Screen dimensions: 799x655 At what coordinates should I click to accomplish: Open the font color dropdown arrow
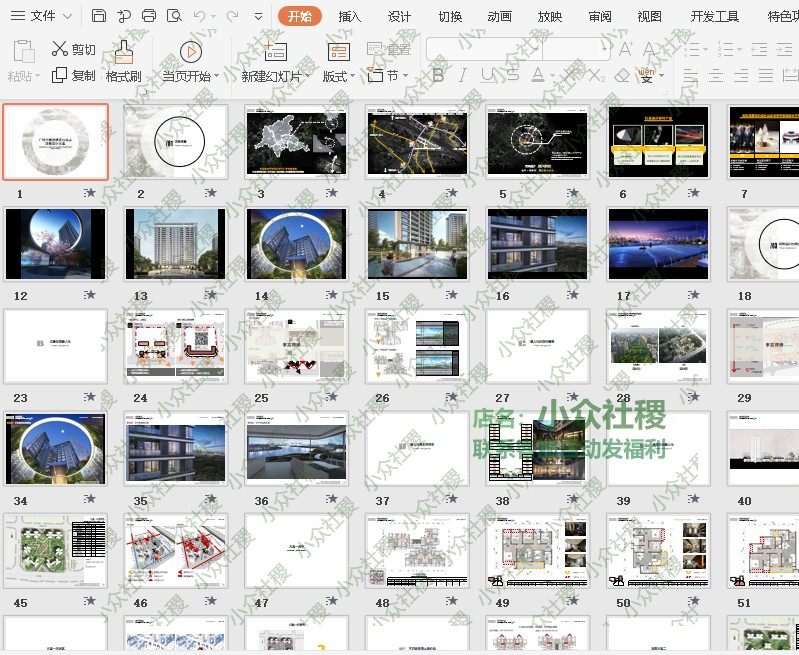(x=553, y=76)
